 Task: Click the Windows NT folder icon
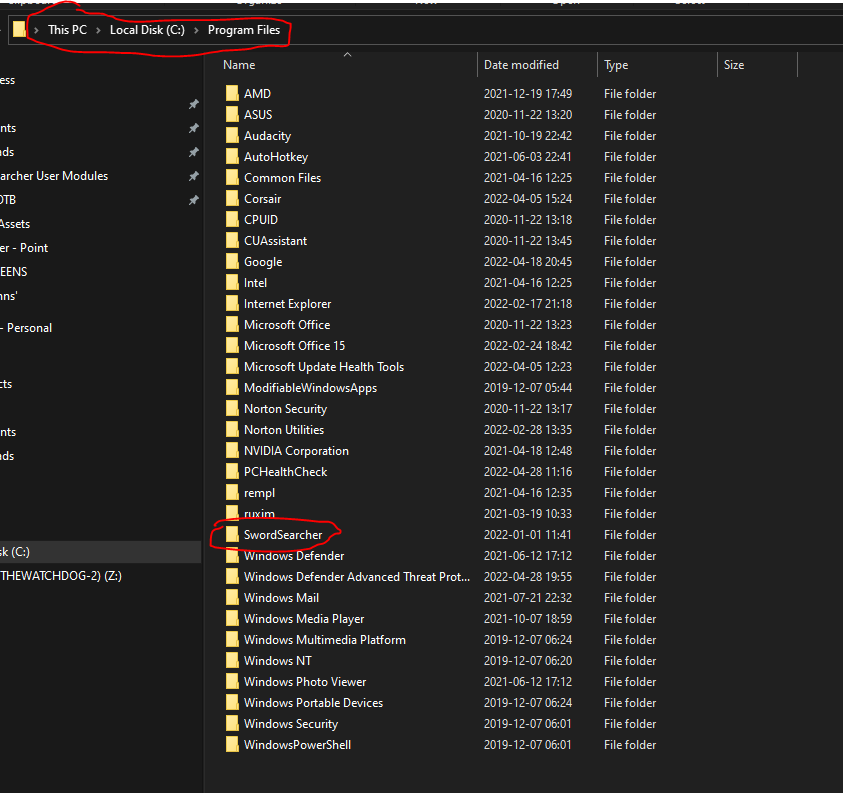pyautogui.click(x=232, y=660)
